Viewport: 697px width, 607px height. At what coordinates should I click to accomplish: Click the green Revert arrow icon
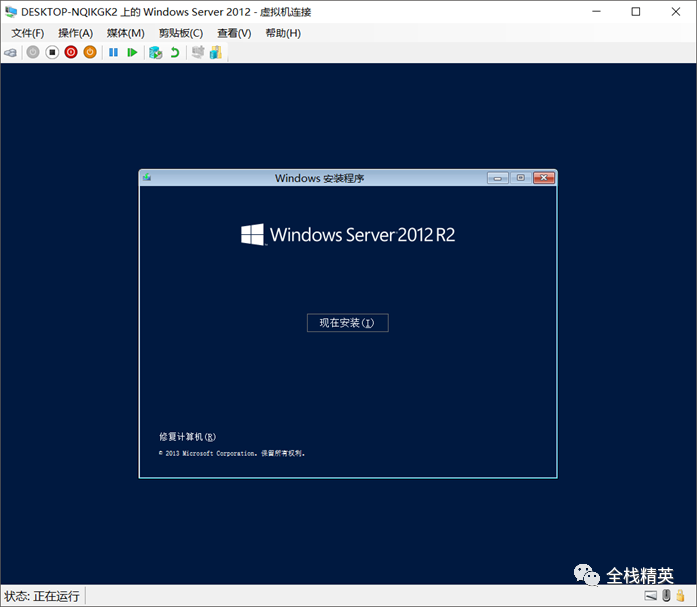click(175, 52)
